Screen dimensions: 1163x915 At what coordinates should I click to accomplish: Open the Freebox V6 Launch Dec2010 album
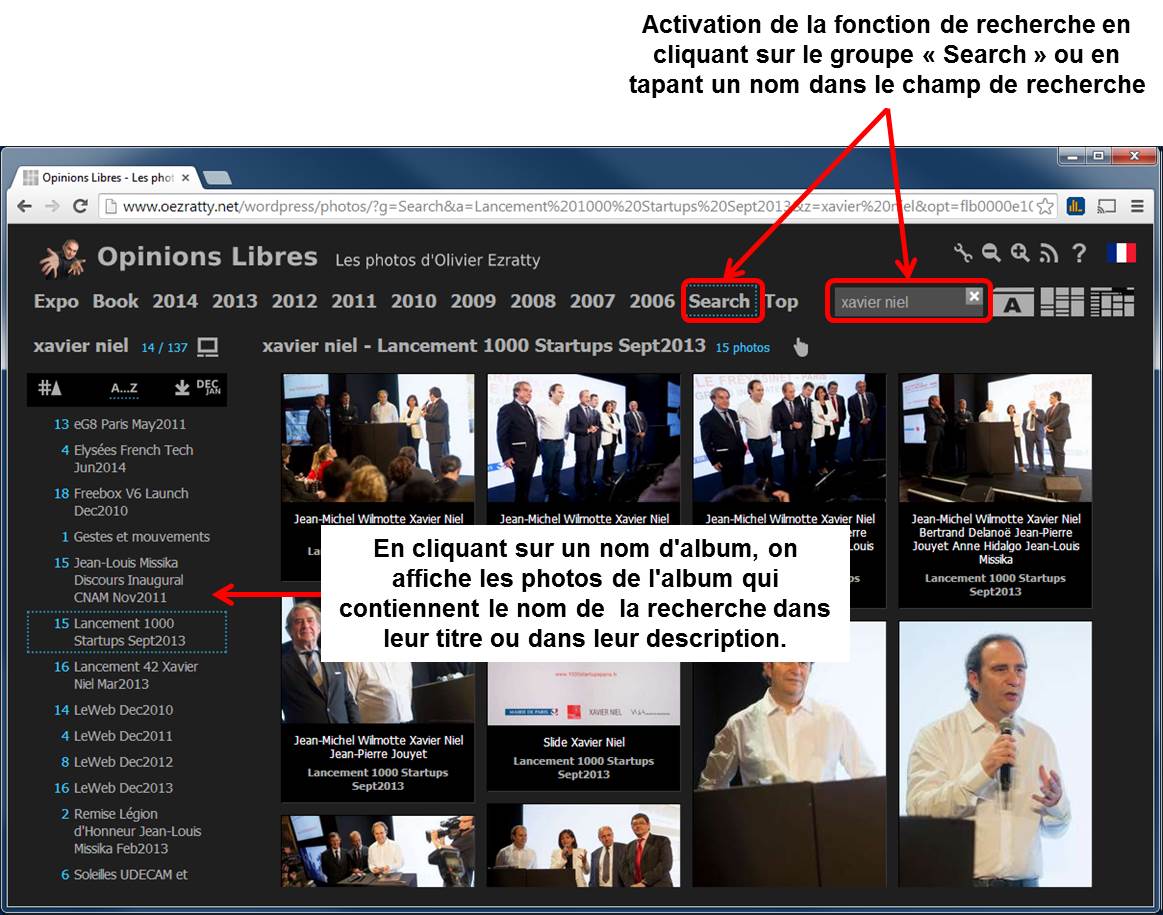pos(130,502)
